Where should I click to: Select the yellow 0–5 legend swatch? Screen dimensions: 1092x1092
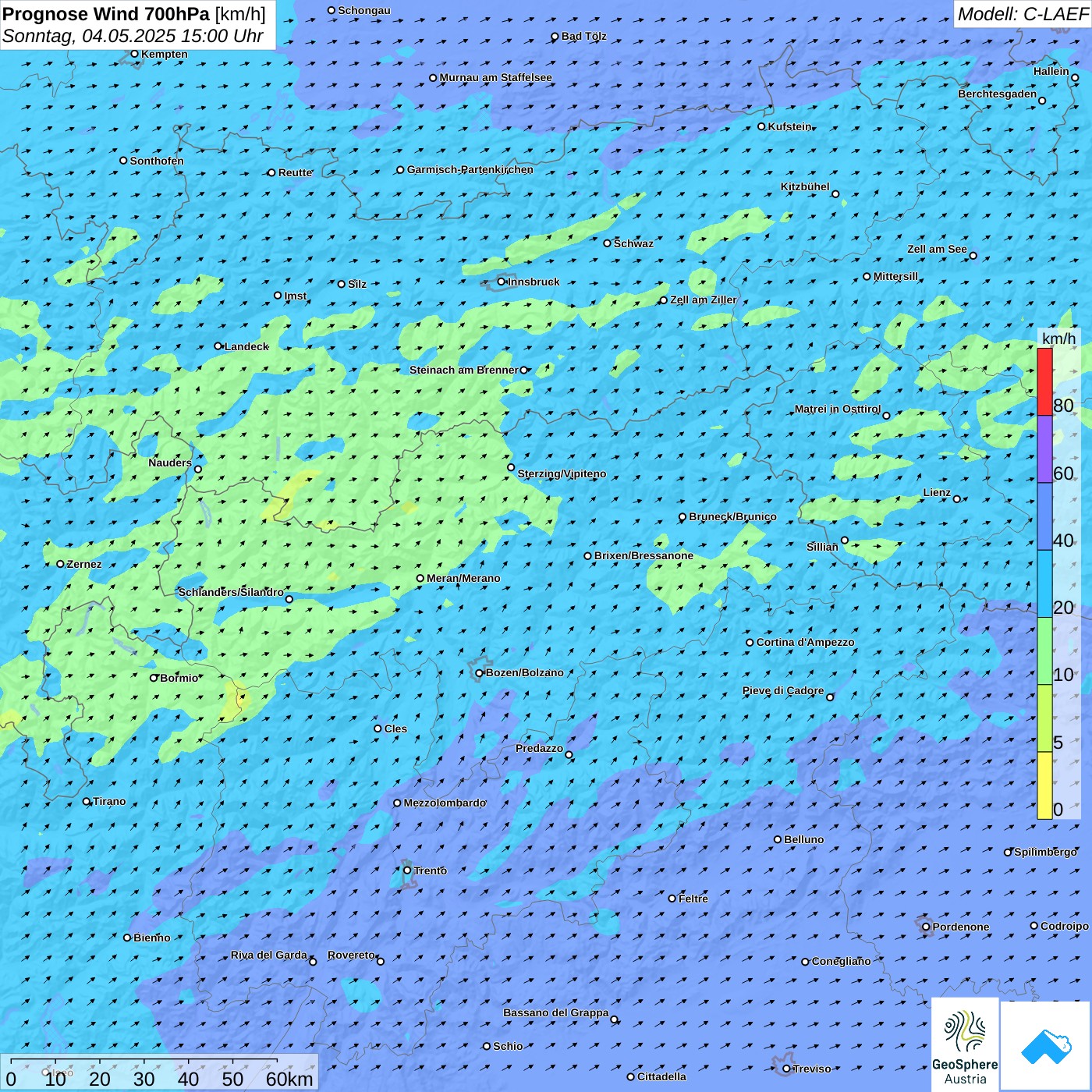coord(1044,785)
